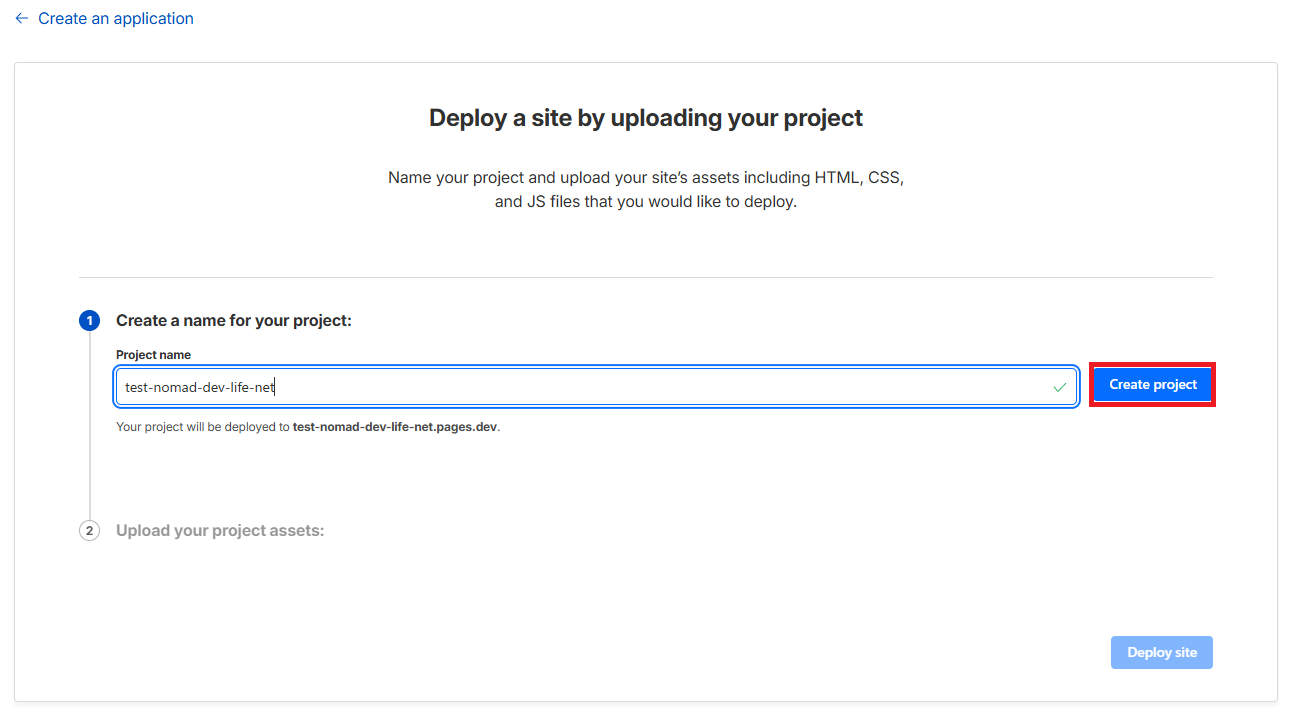Click the back arrow icon
The image size is (1294, 722).
pyautogui.click(x=22, y=18)
